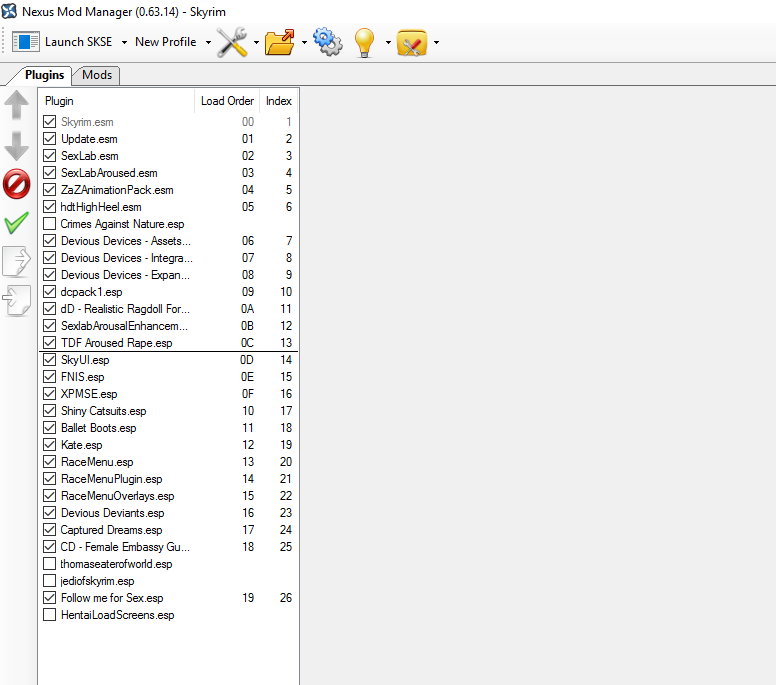Select the Devious Devices - Integra plugin

127,258
